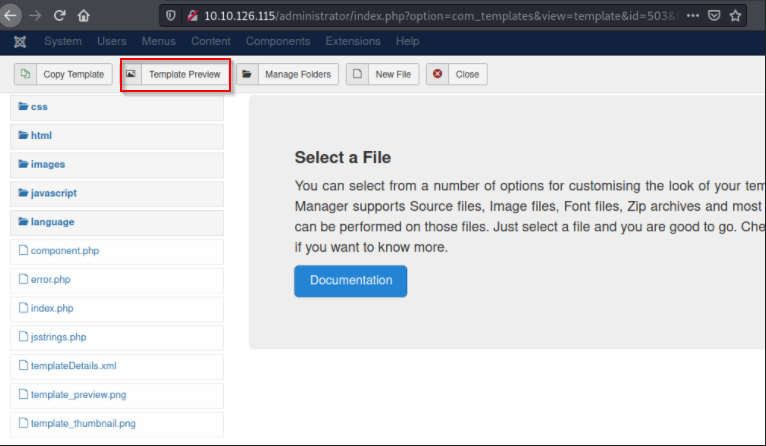Click the blue Documentation button
Screen dimensions: 766x446
[x=350, y=281]
